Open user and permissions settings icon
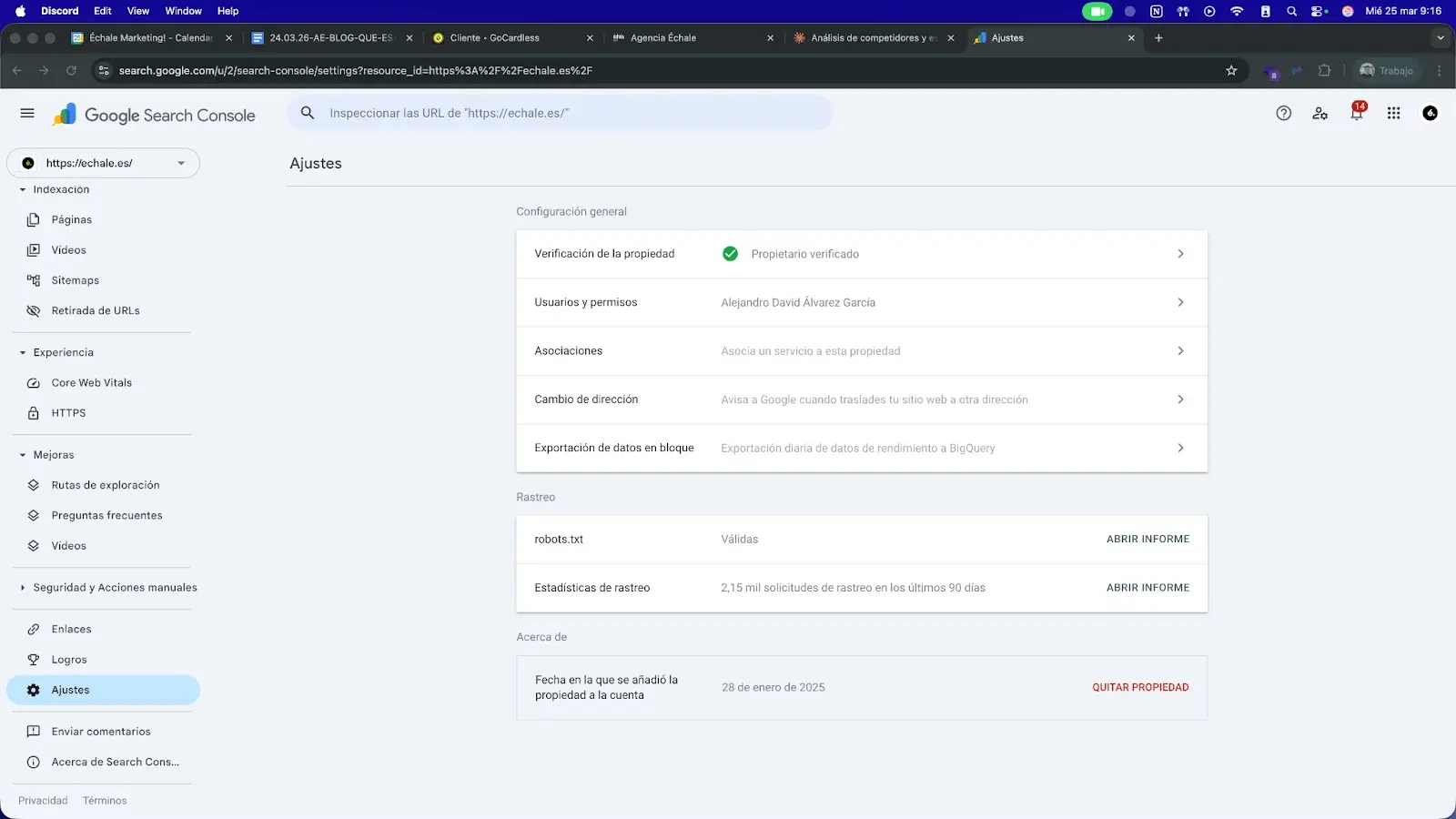The image size is (1456, 819). tap(1319, 113)
